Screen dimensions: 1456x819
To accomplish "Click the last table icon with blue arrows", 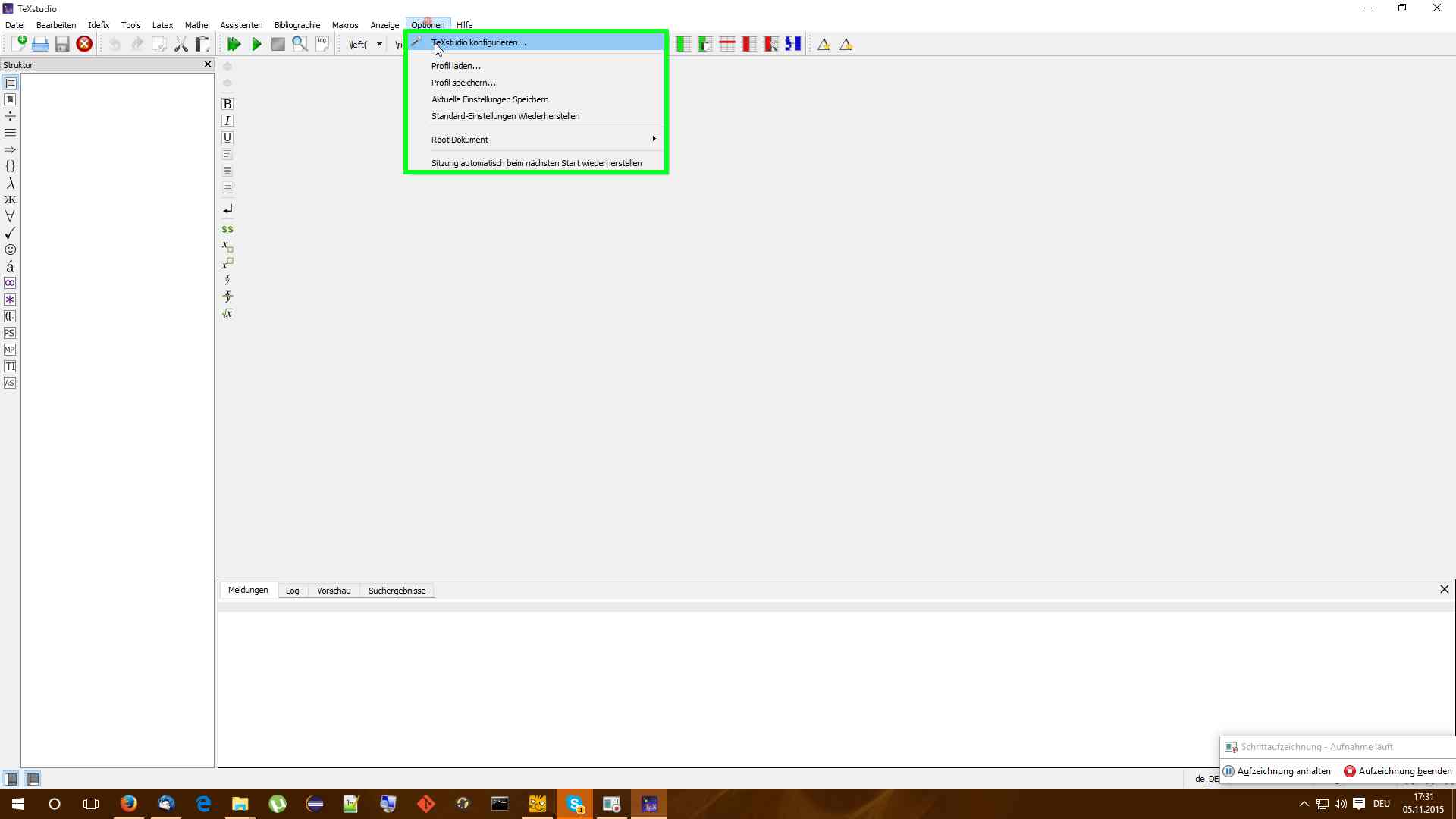I will point(792,44).
